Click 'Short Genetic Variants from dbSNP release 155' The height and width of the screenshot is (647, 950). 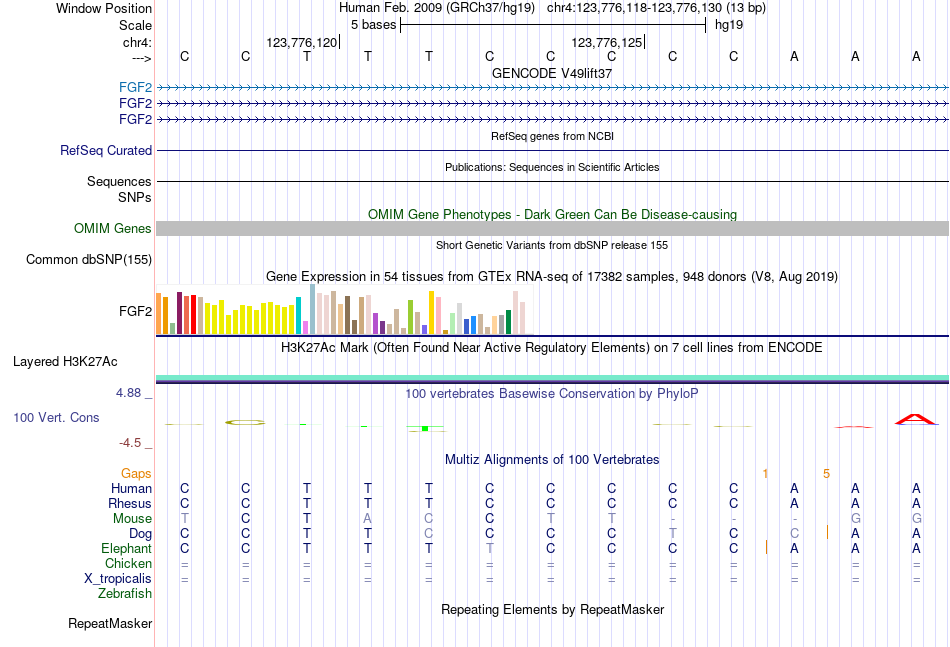tap(552, 245)
